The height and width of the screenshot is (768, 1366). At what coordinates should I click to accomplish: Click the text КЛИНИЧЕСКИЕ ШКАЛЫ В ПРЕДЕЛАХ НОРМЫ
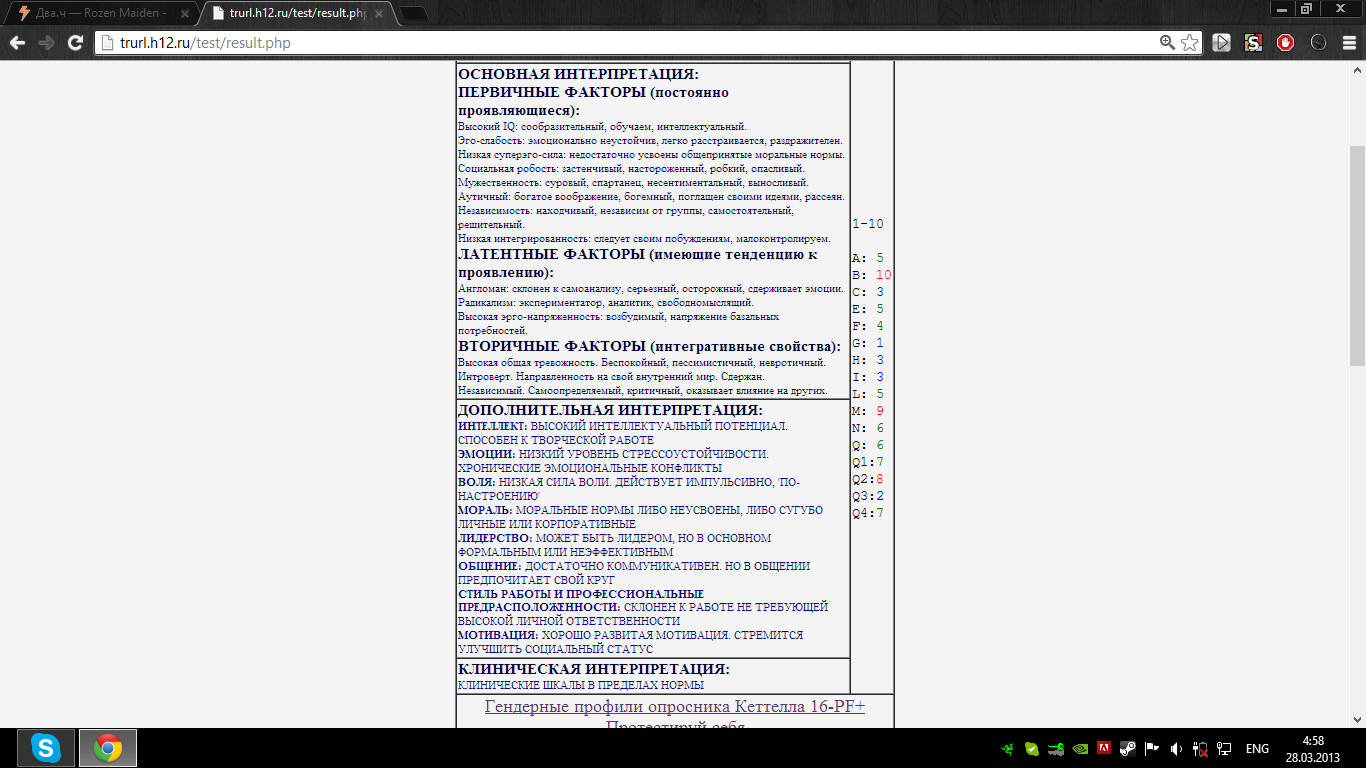point(581,685)
